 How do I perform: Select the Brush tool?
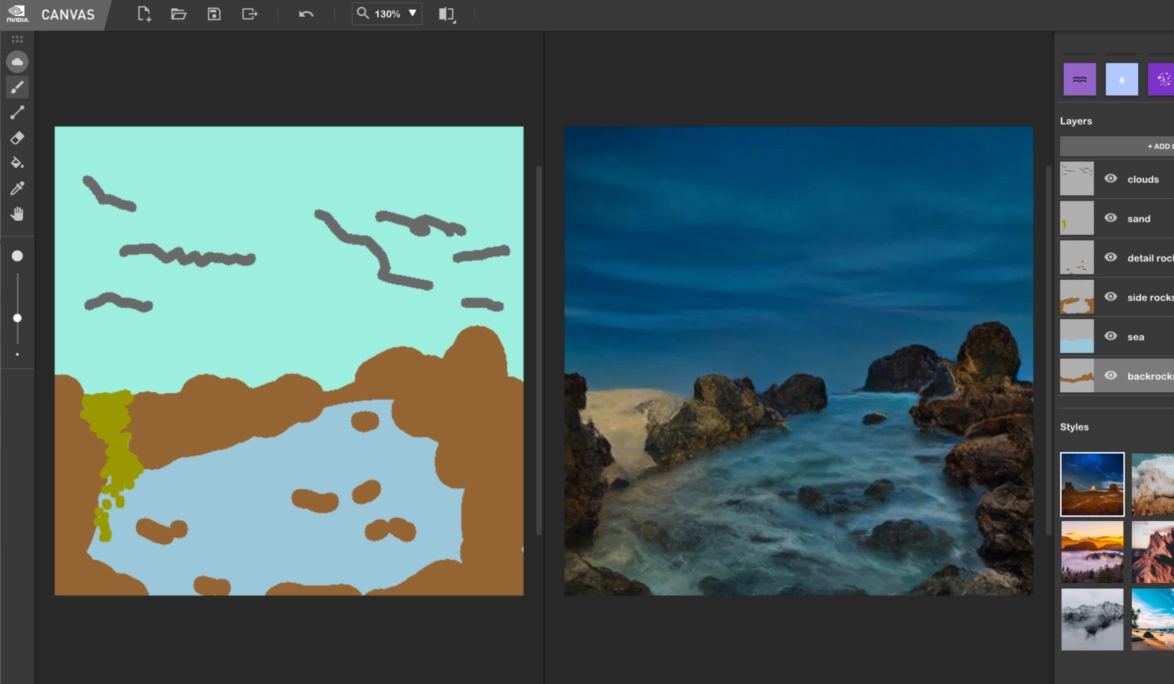click(17, 87)
